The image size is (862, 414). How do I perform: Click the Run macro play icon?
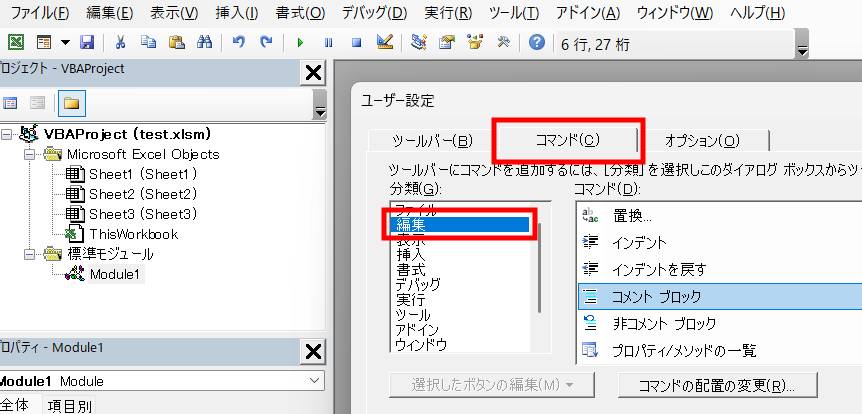pos(300,43)
